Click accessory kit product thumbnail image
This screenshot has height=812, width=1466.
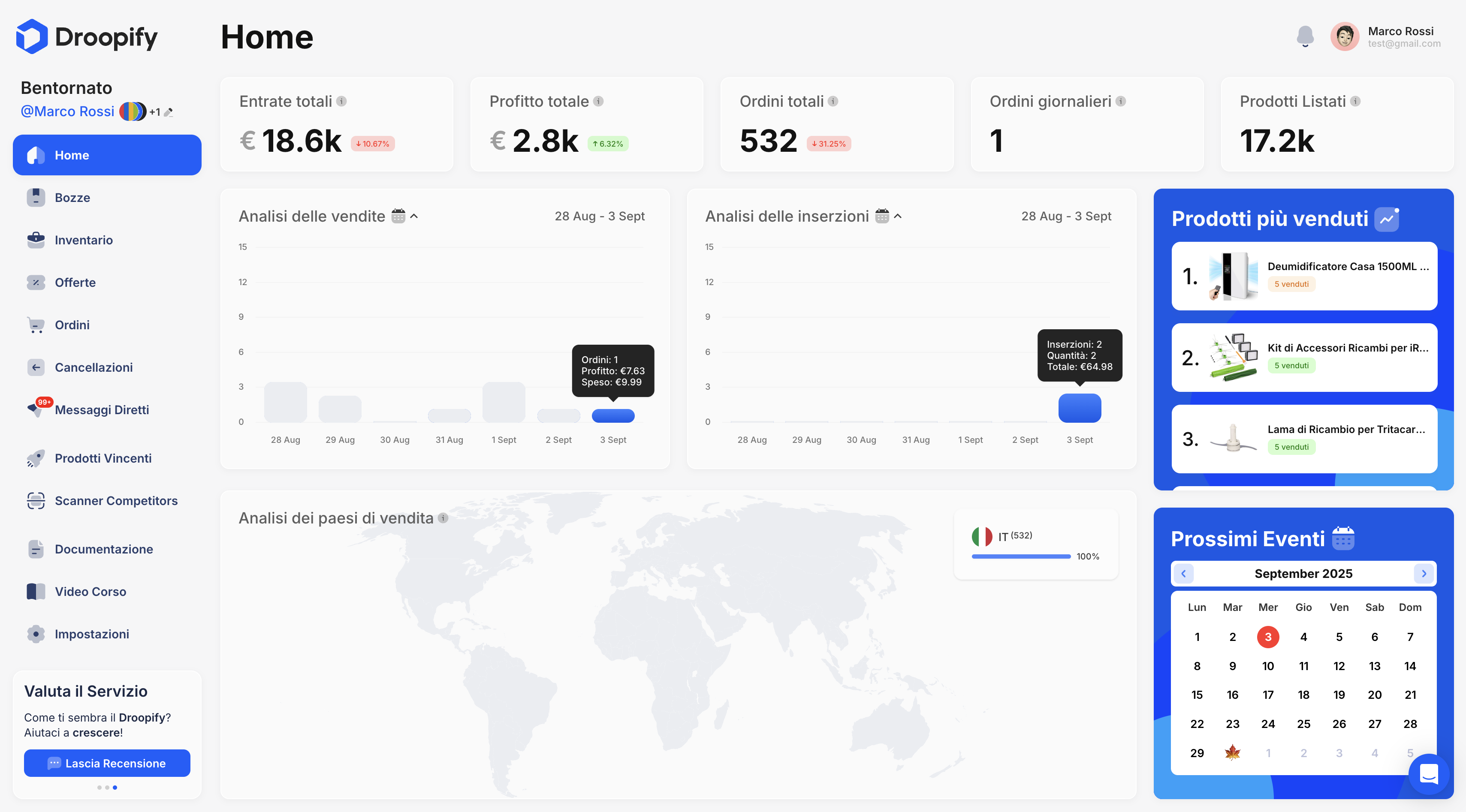[x=1233, y=358]
